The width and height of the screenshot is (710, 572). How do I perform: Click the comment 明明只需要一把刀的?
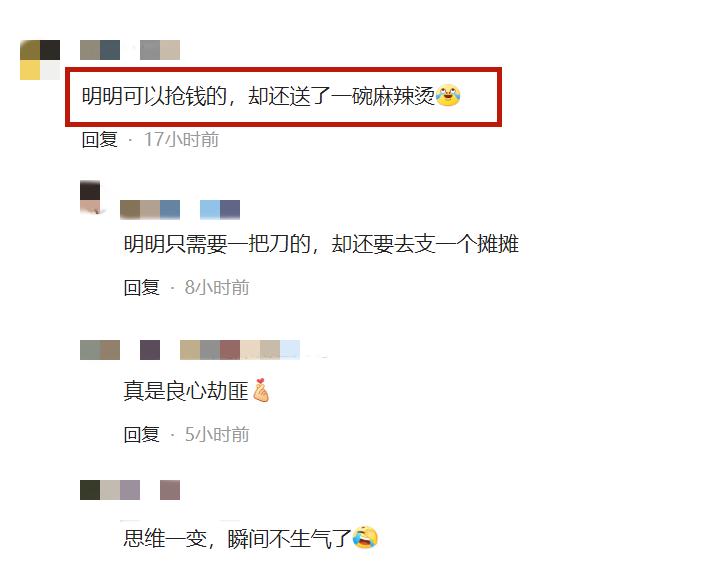tap(321, 244)
